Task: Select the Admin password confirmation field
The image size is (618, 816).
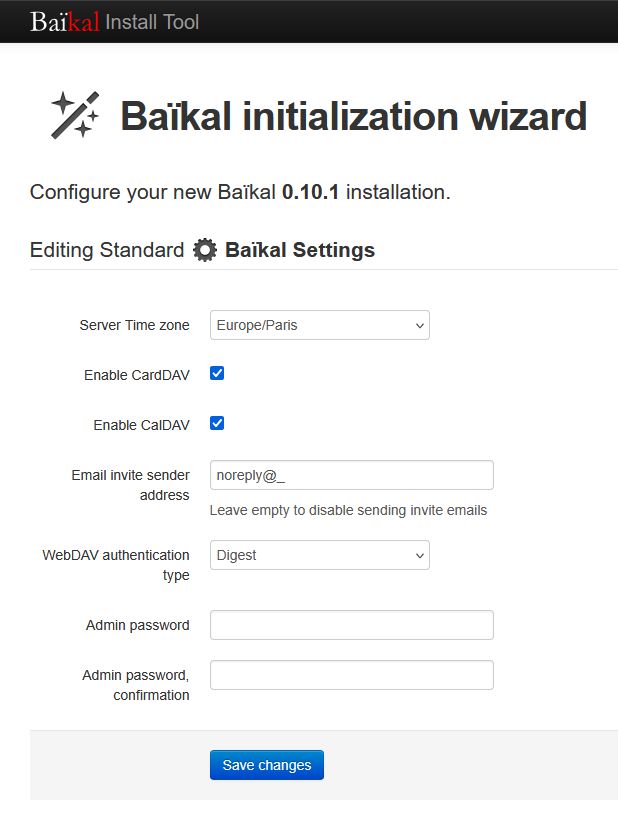Action: click(351, 675)
